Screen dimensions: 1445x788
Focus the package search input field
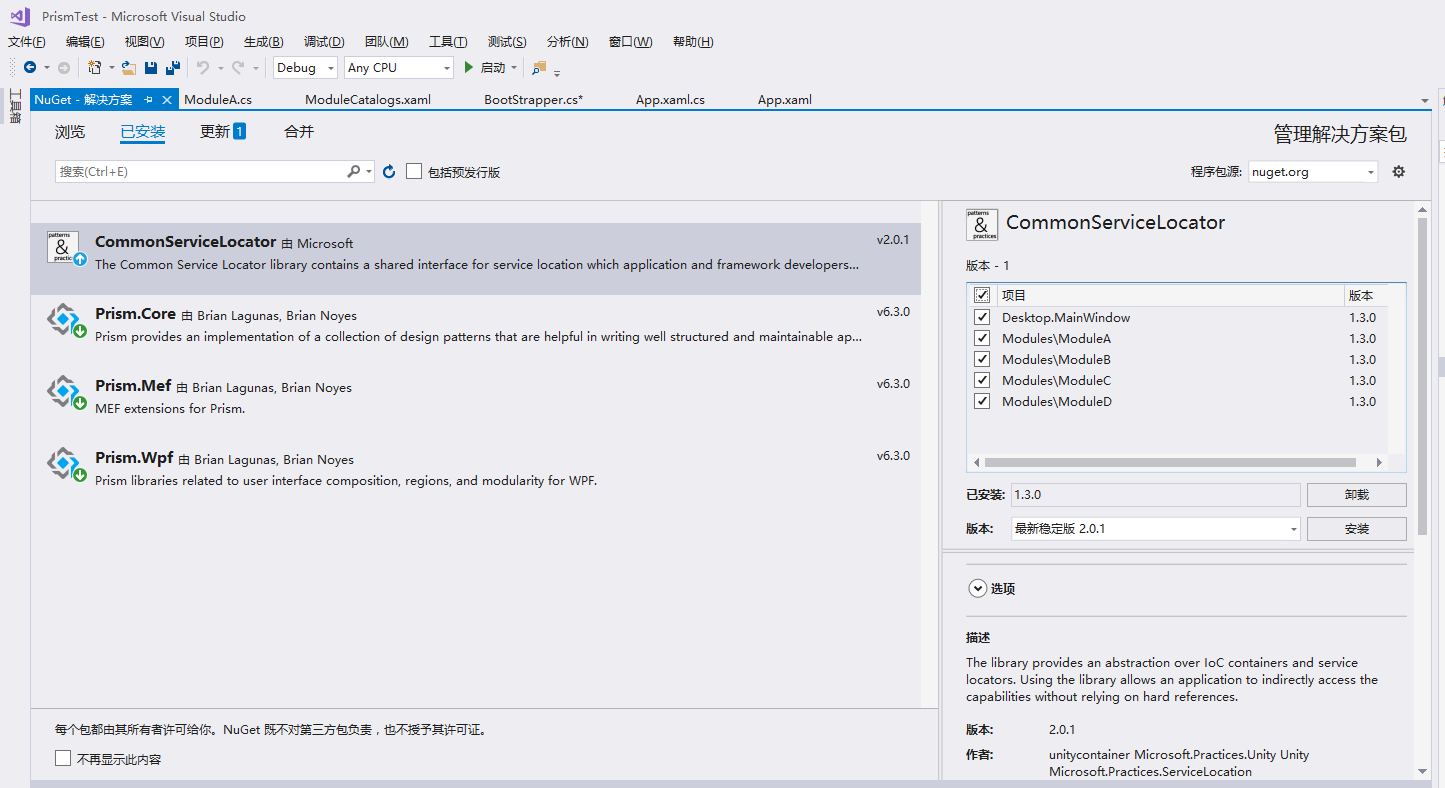coord(200,172)
